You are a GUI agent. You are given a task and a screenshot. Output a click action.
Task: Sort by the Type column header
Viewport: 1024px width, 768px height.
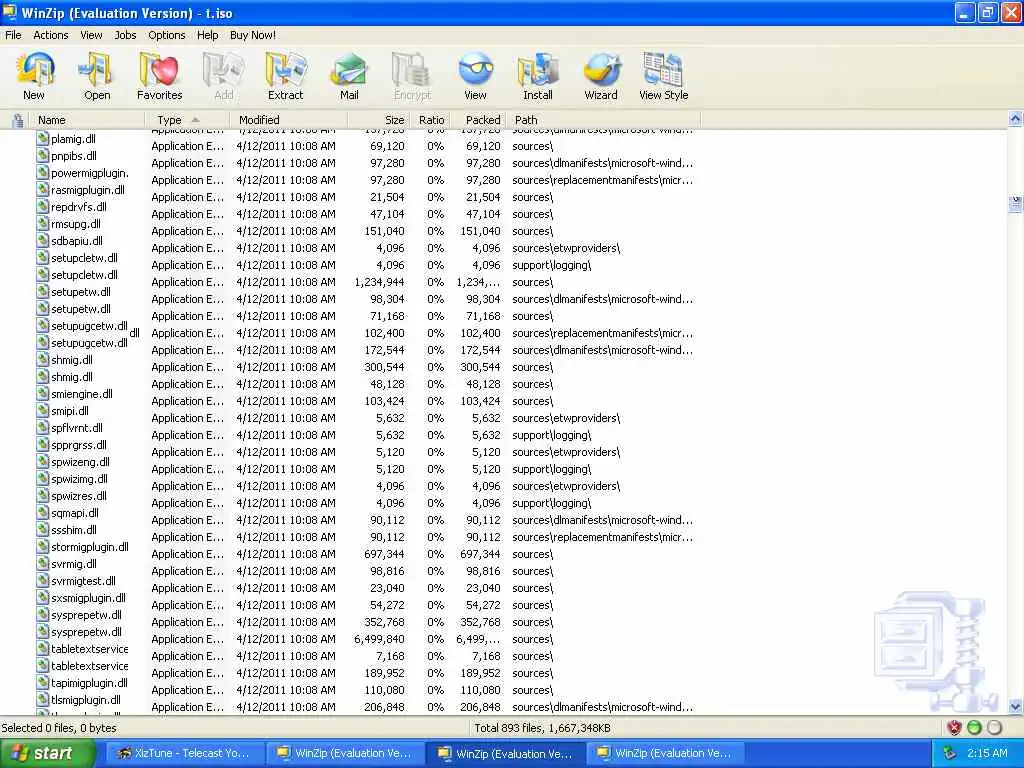pos(187,120)
